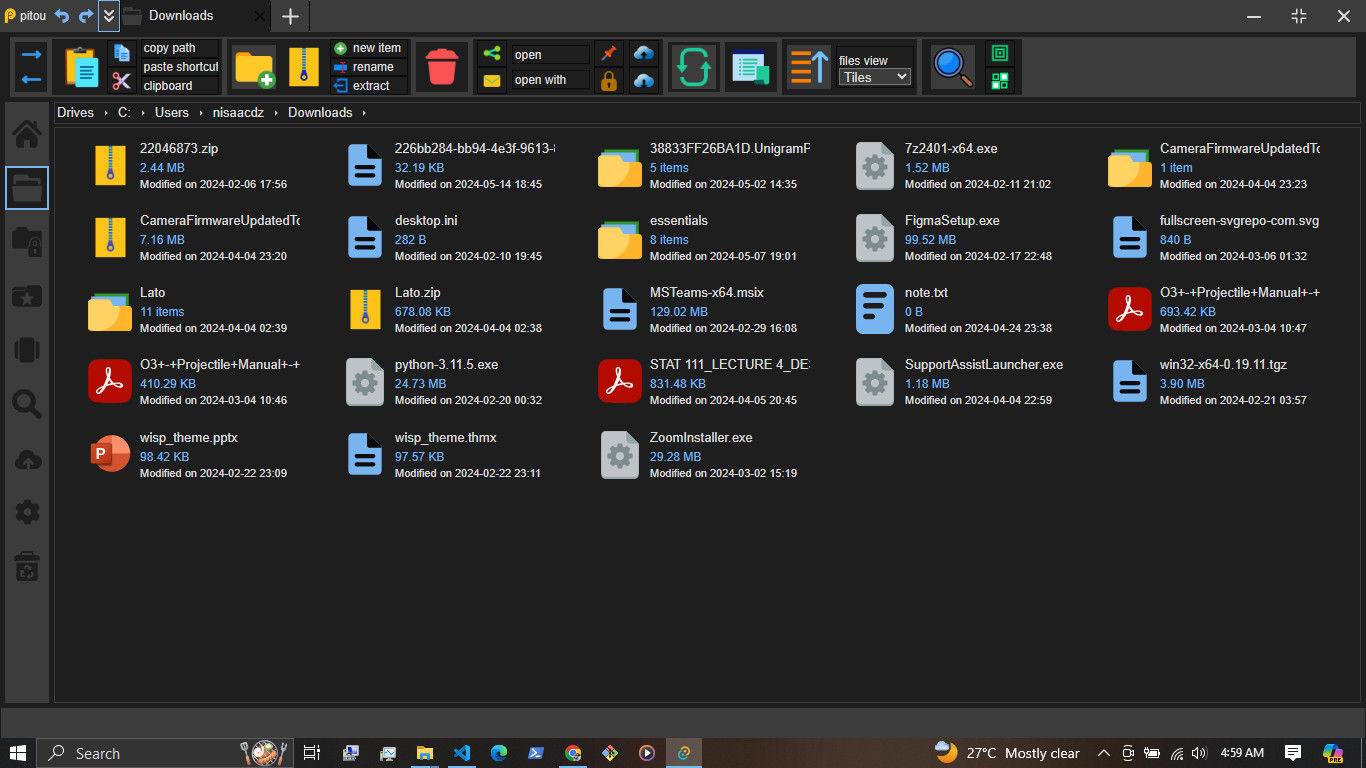Add a new tab with plus button
Screen dimensions: 1366x768
[290, 16]
